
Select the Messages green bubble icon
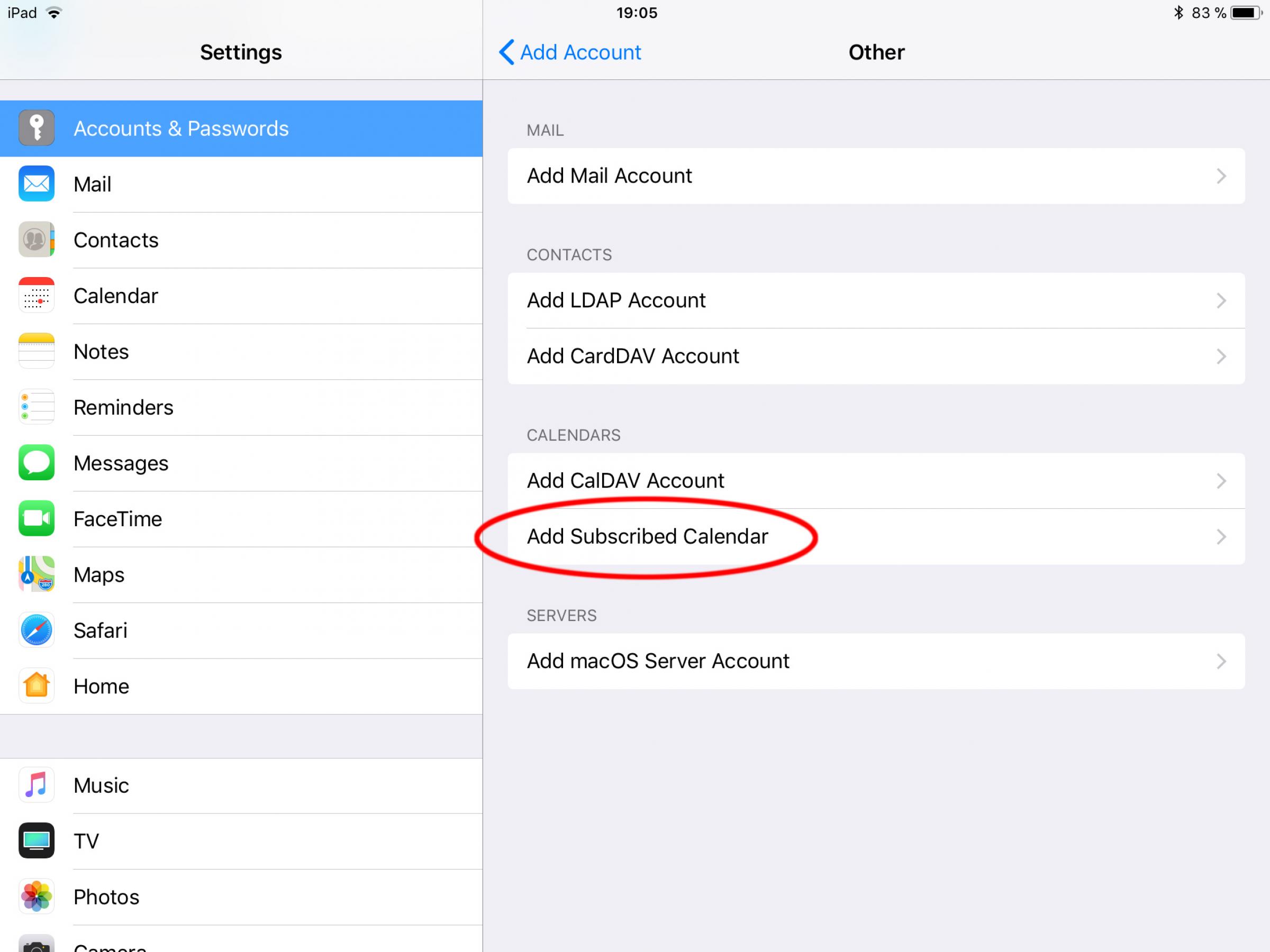(x=36, y=463)
